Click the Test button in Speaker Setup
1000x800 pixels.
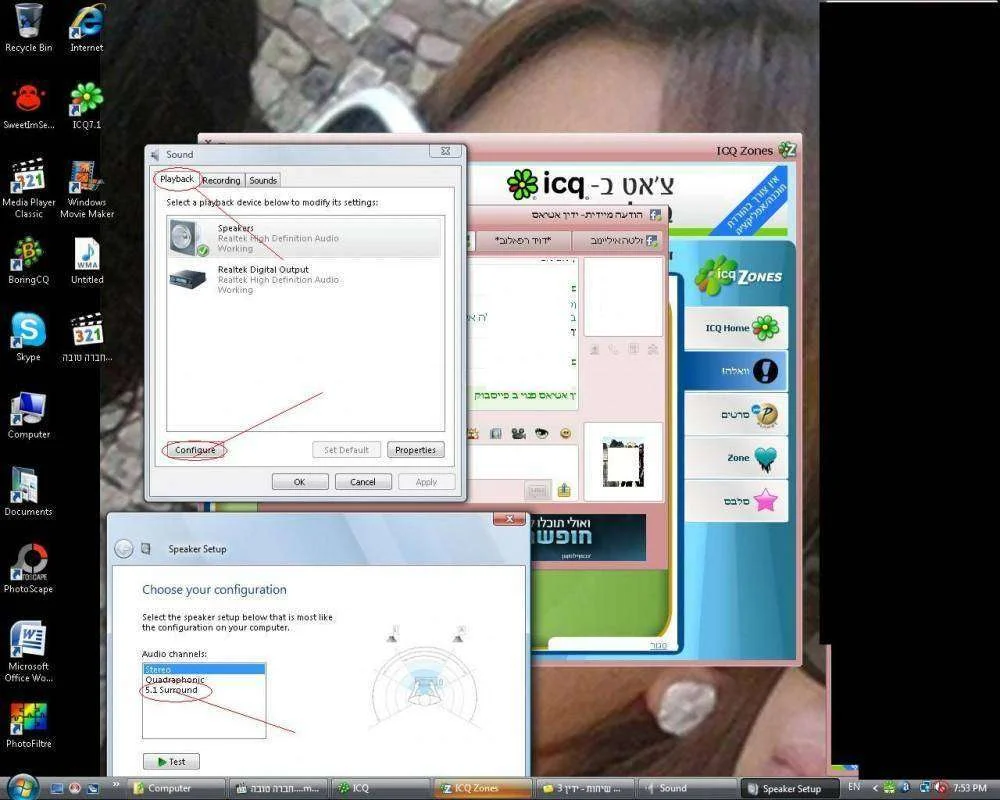coord(171,762)
